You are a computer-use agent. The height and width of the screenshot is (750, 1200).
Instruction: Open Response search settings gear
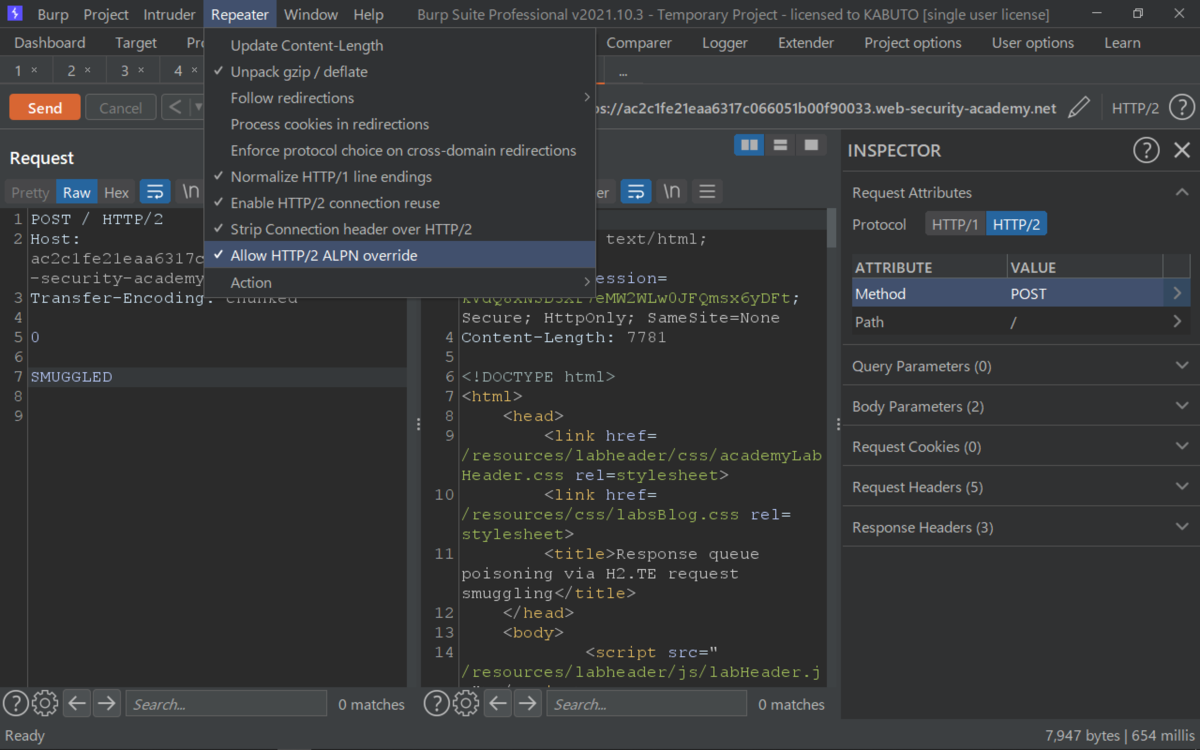(x=466, y=703)
